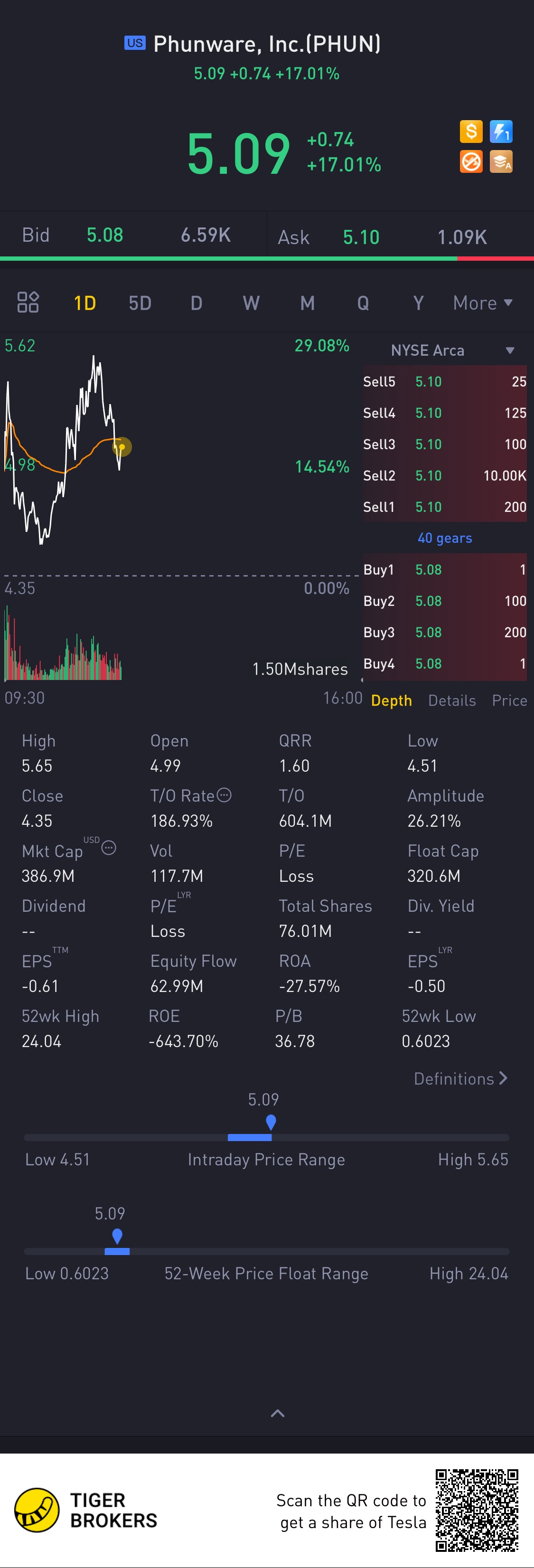
Task: Tap the blue lightning bolt icon
Action: point(501,132)
